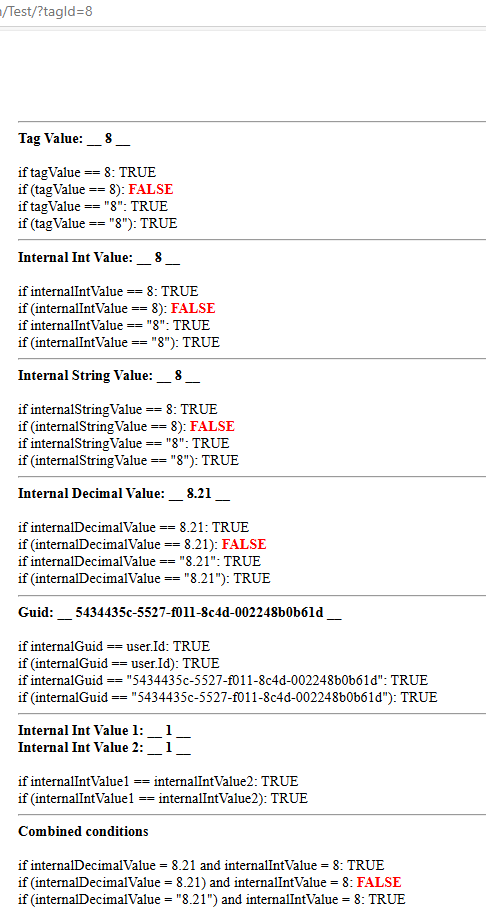Click the red FALSE in Combined conditions
Viewport: 486px width, 917px height.
(x=379, y=882)
